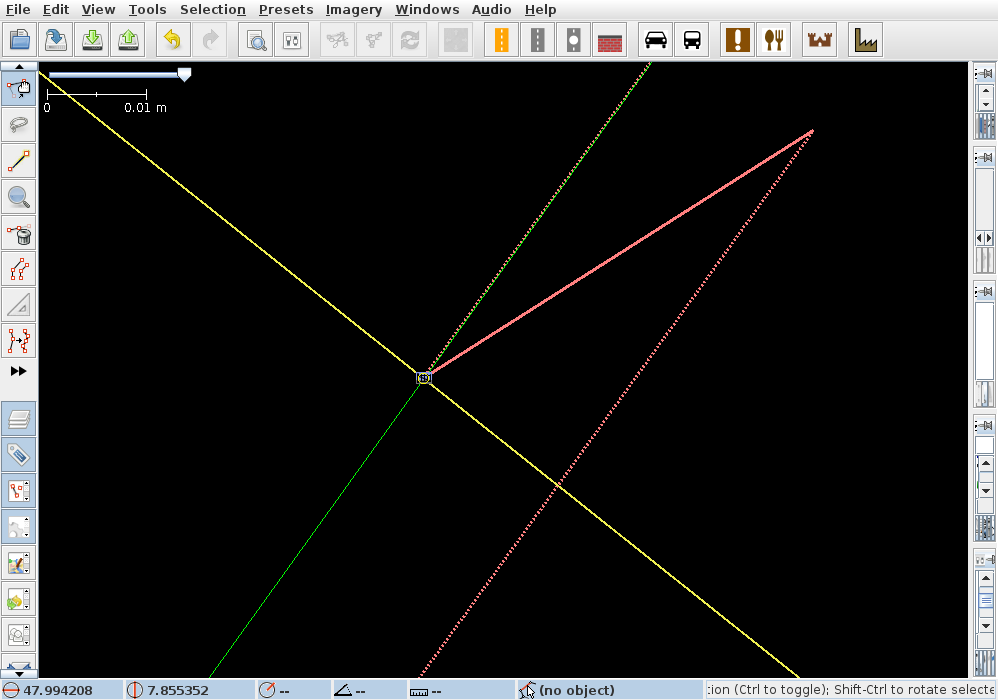The image size is (998, 700).
Task: Activate the Improve Way Accuracy tool
Action: 19,340
